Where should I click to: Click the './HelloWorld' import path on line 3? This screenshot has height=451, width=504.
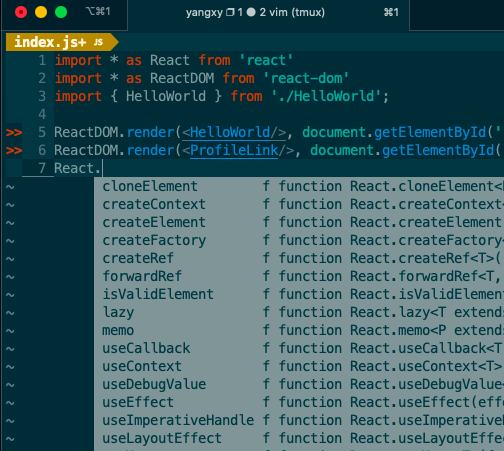click(326, 96)
